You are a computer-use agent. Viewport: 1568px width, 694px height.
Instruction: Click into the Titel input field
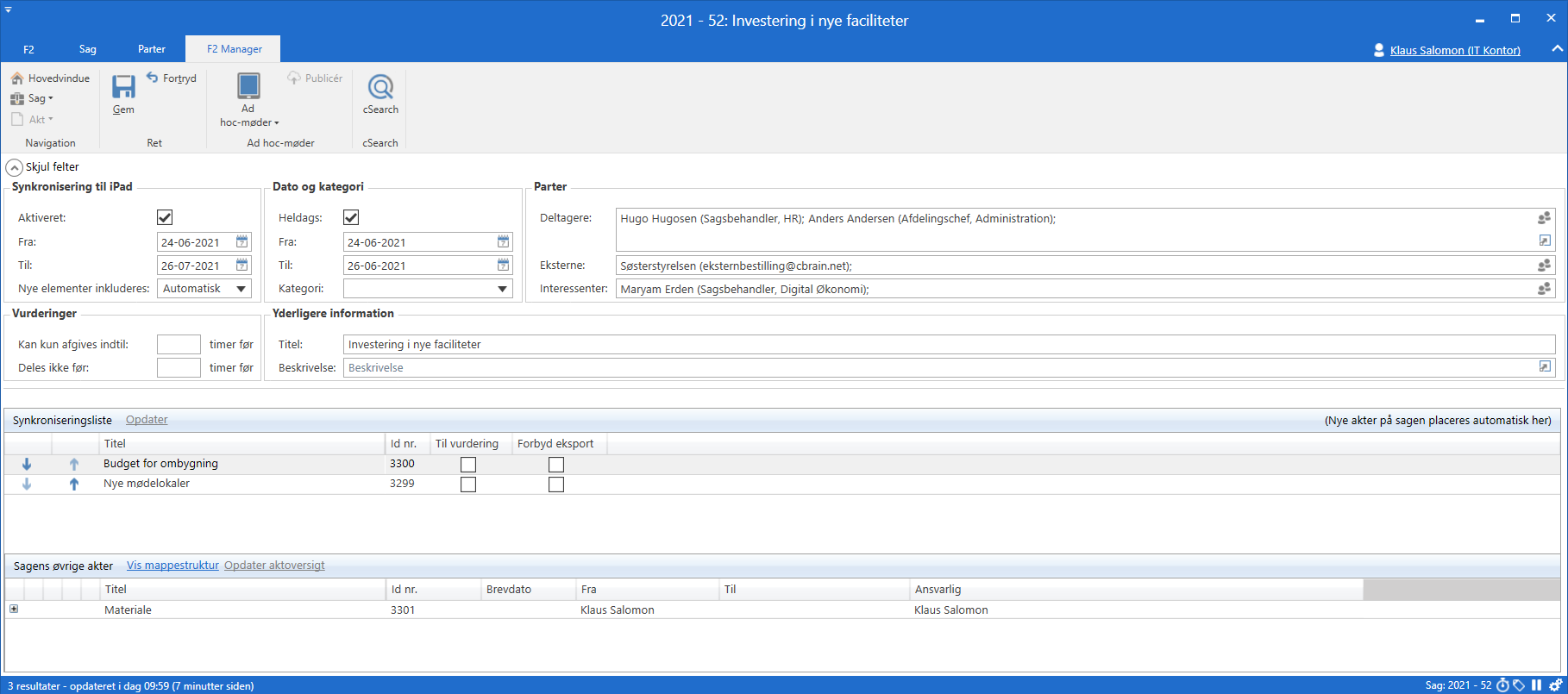tap(949, 344)
